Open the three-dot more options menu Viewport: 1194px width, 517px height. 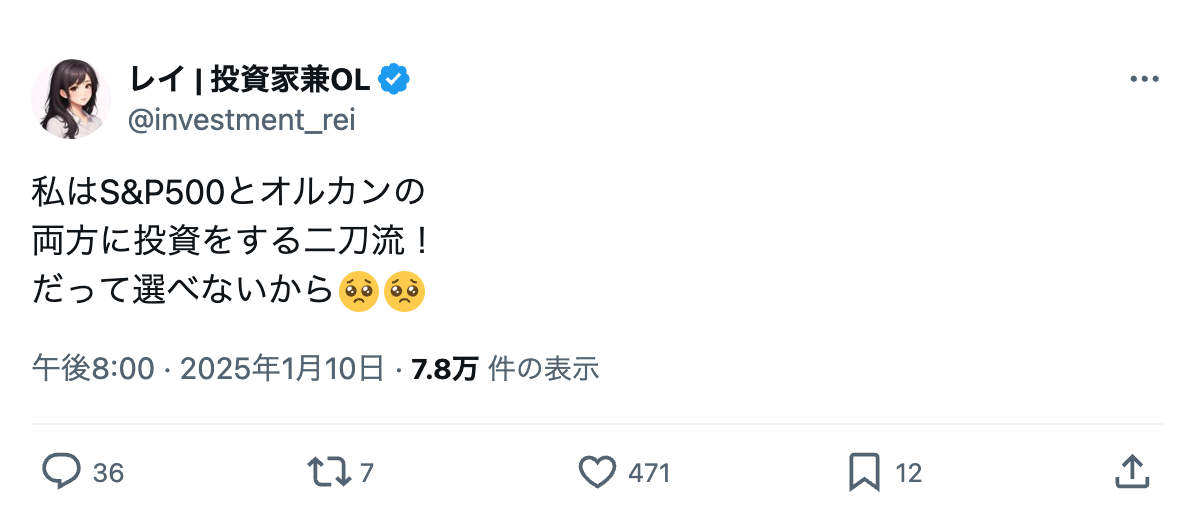[1144, 80]
